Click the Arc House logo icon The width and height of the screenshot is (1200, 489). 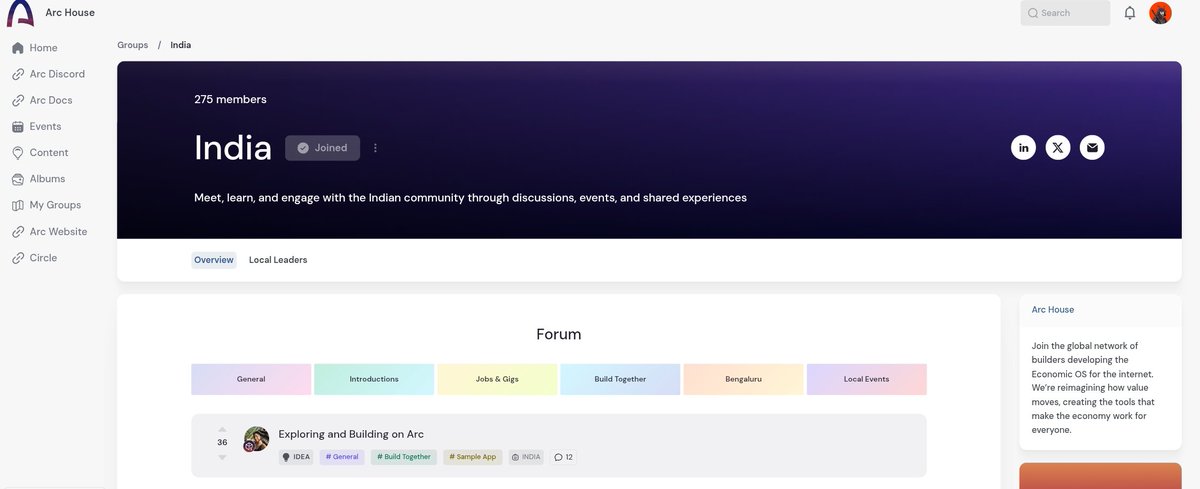tap(20, 13)
